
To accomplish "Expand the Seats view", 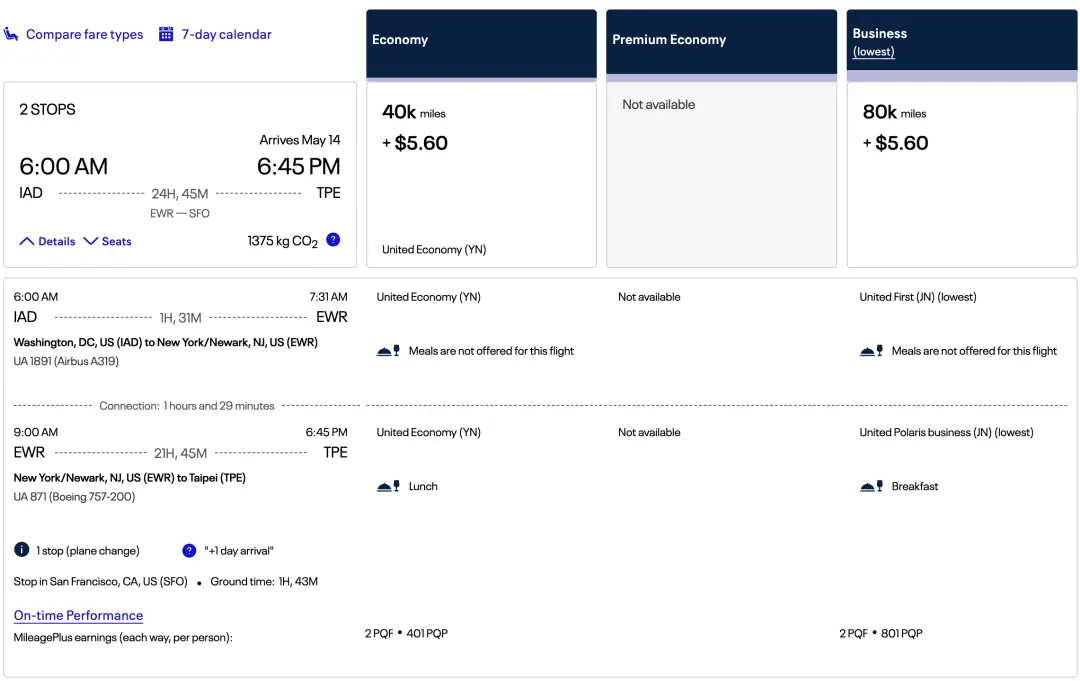I will coord(107,241).
